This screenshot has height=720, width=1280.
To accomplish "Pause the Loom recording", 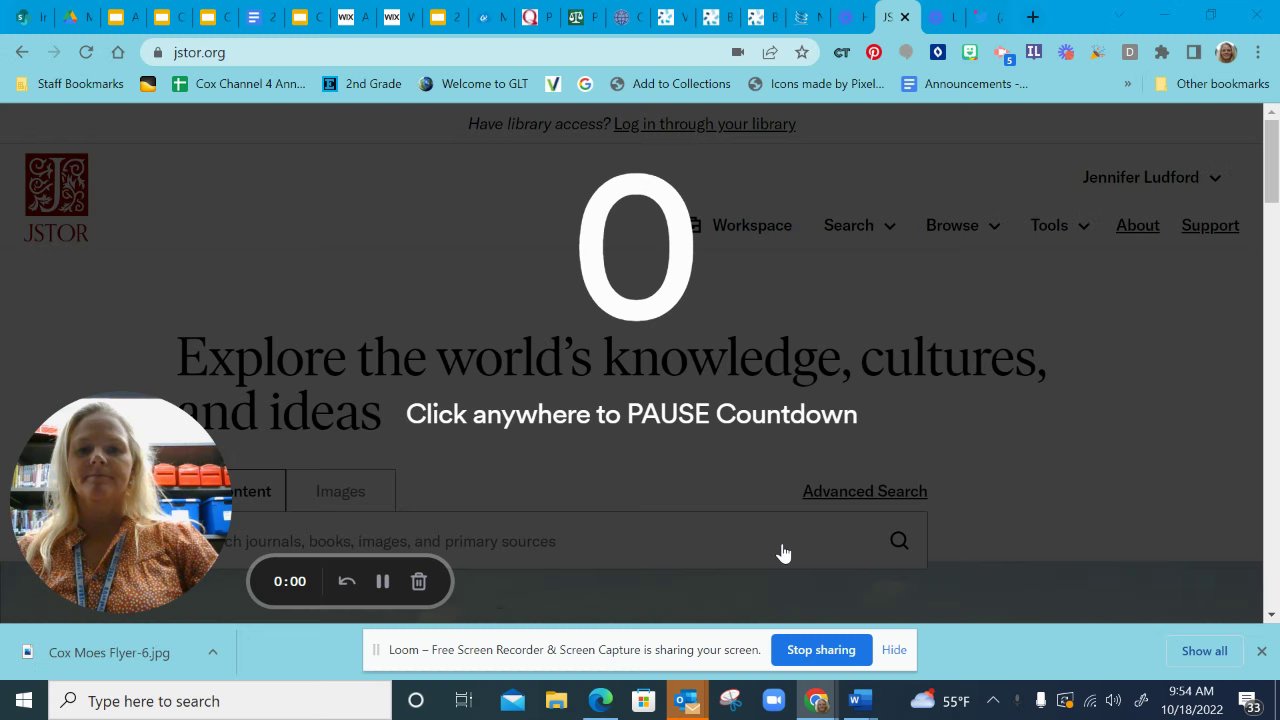I will [x=382, y=581].
